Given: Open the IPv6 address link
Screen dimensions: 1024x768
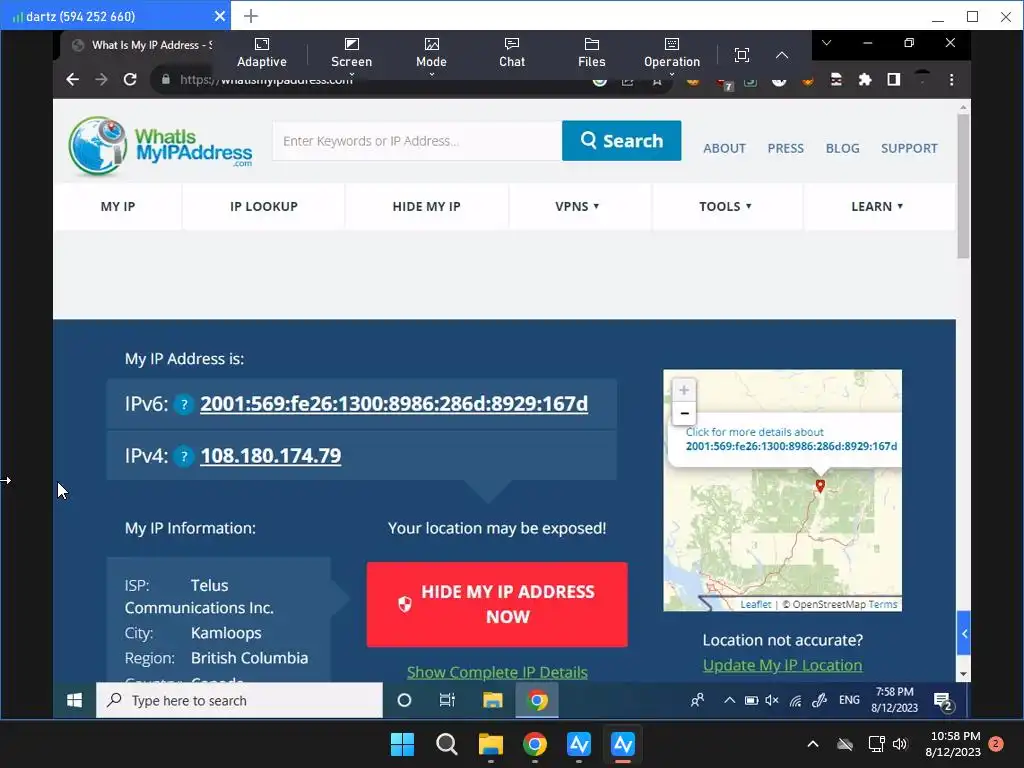Looking at the screenshot, I should point(394,404).
